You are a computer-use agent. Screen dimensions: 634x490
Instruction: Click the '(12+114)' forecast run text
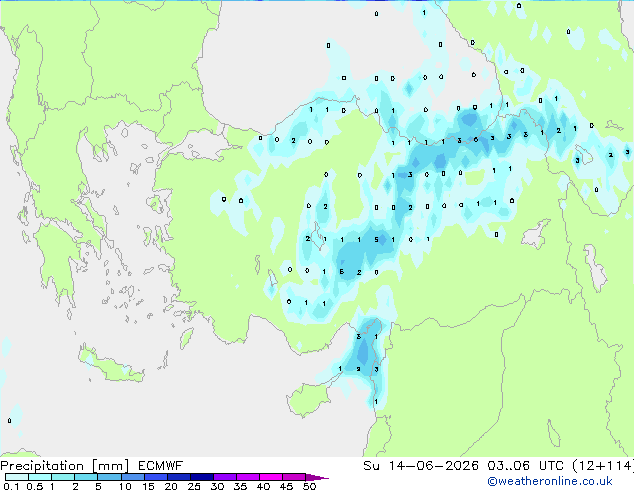(x=603, y=466)
